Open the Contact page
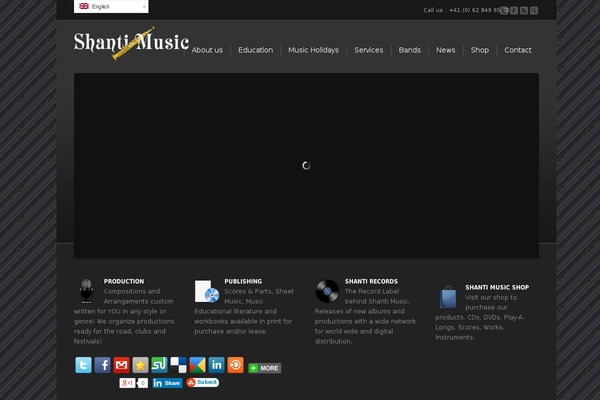Viewport: 600px width, 400px height. pos(518,50)
